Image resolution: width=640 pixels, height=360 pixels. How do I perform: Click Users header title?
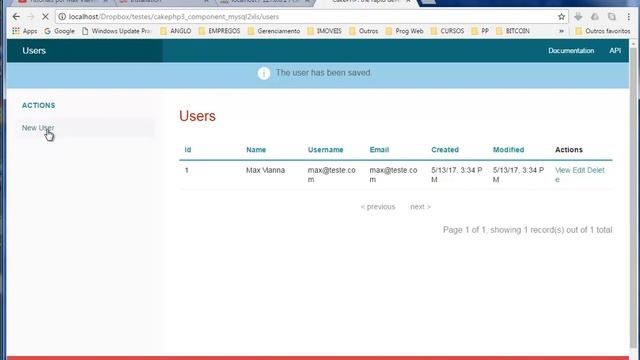tap(34, 51)
